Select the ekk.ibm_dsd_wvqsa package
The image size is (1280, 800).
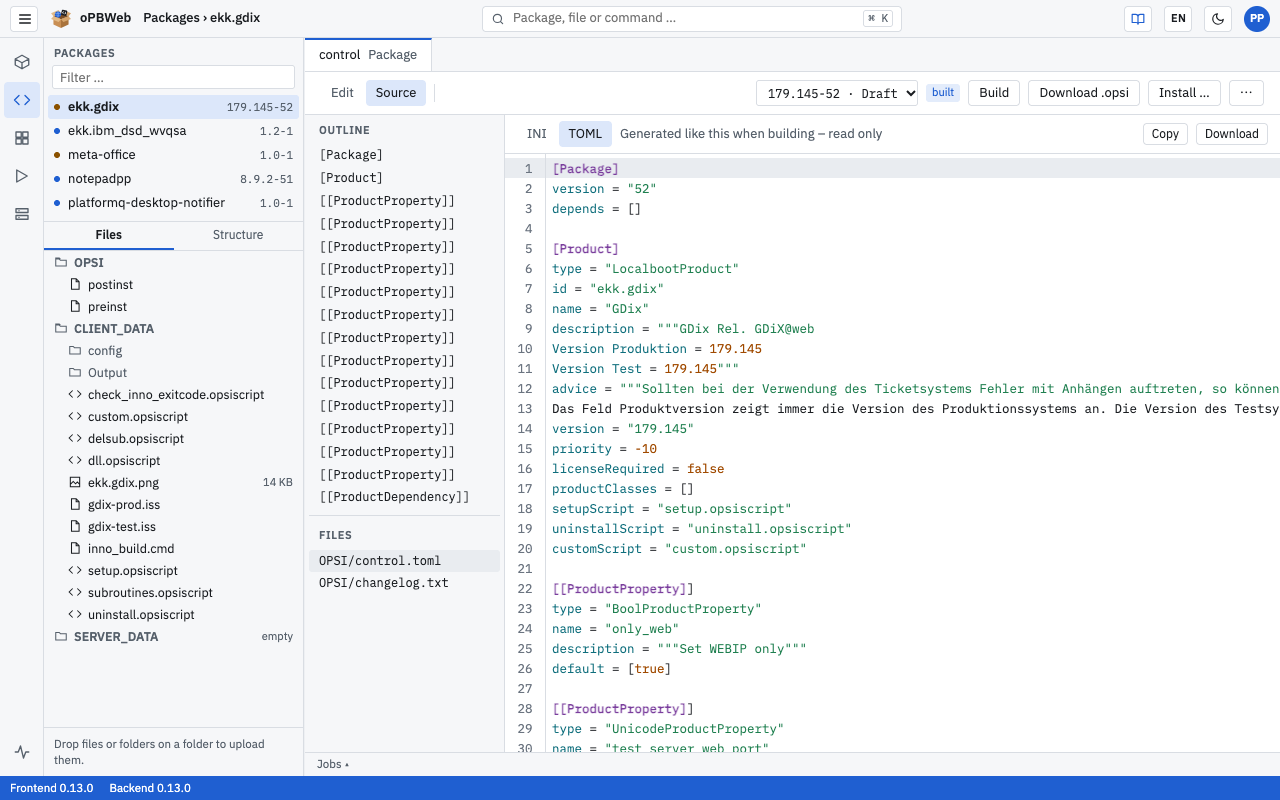click(x=173, y=131)
